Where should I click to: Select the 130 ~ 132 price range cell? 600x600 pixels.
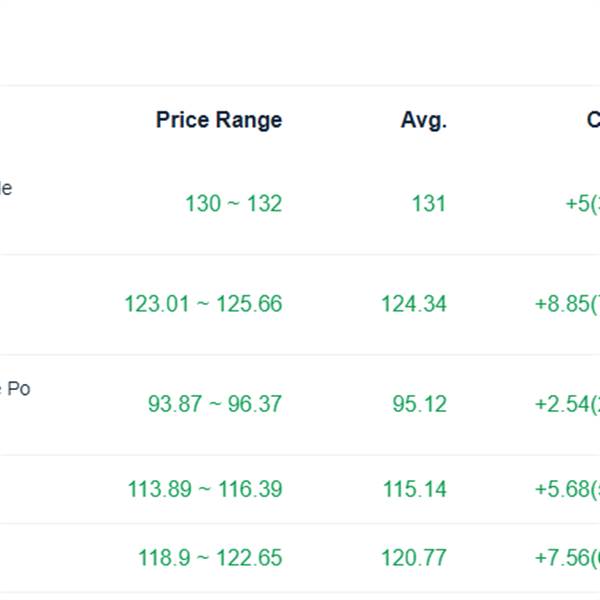(x=233, y=203)
